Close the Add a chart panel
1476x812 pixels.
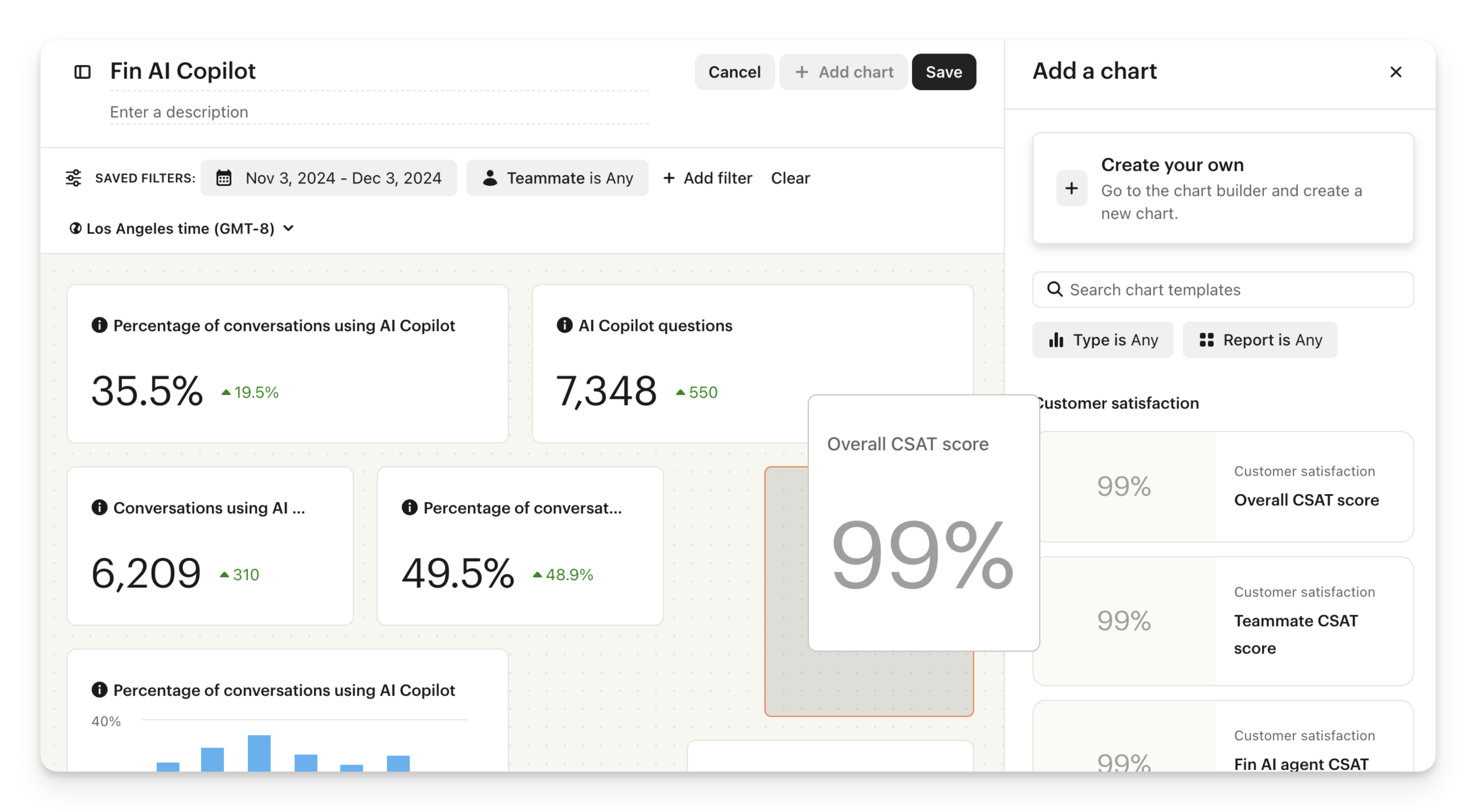click(x=1395, y=72)
